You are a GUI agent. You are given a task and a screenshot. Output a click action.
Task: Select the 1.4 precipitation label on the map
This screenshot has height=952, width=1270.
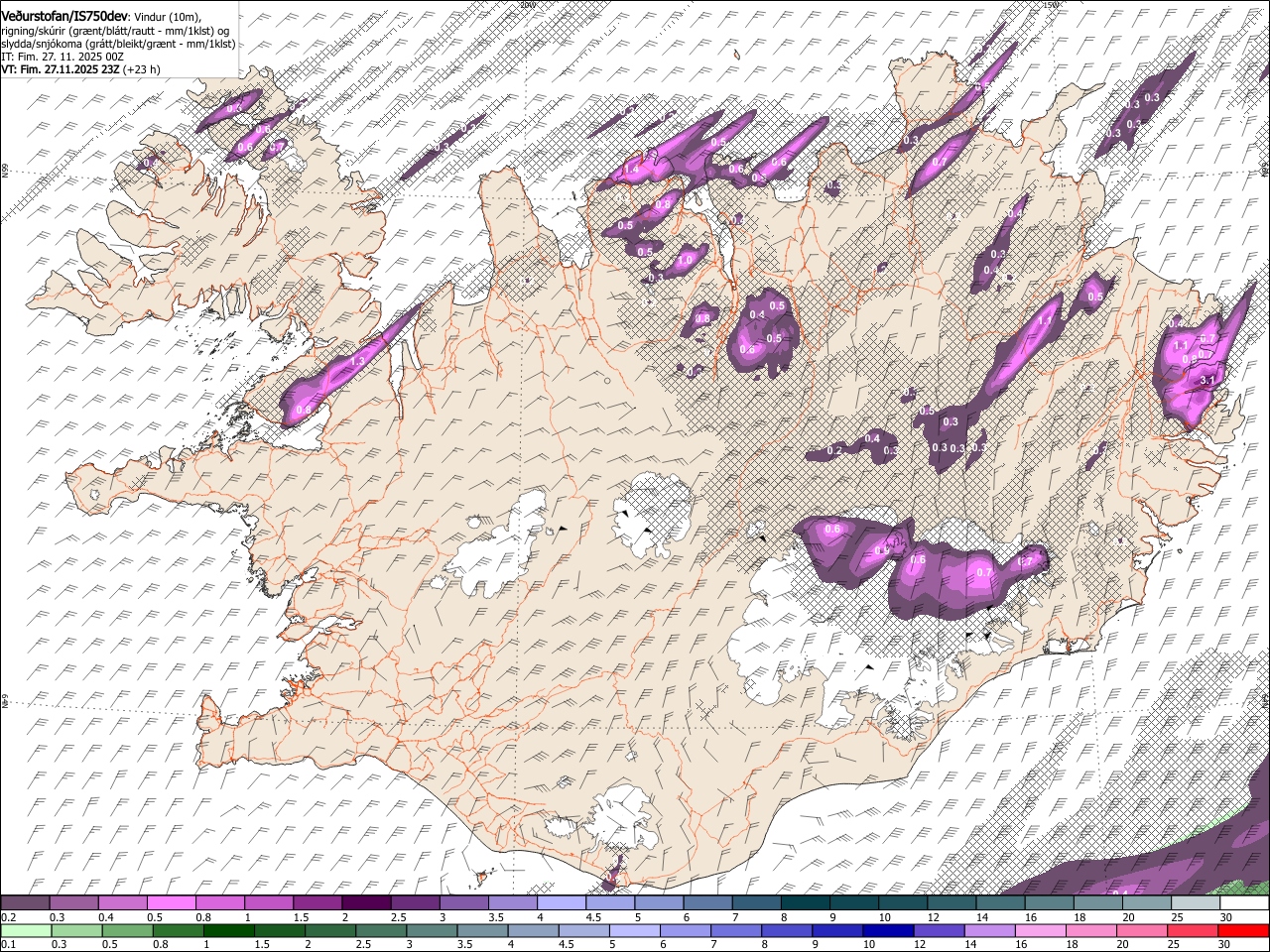point(631,170)
